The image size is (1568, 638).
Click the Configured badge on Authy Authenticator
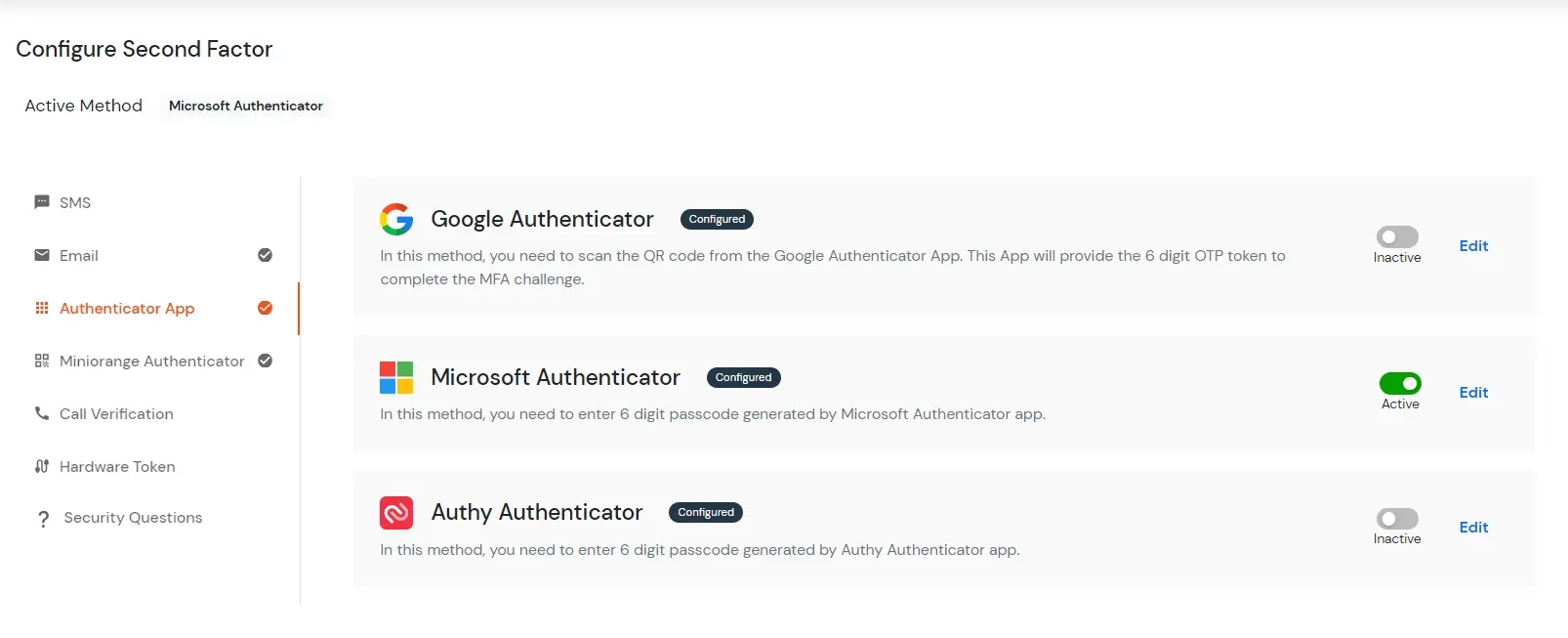pyautogui.click(x=705, y=512)
